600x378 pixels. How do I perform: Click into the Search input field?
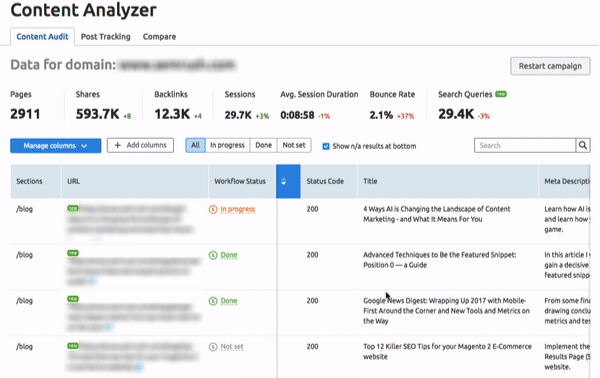point(525,145)
